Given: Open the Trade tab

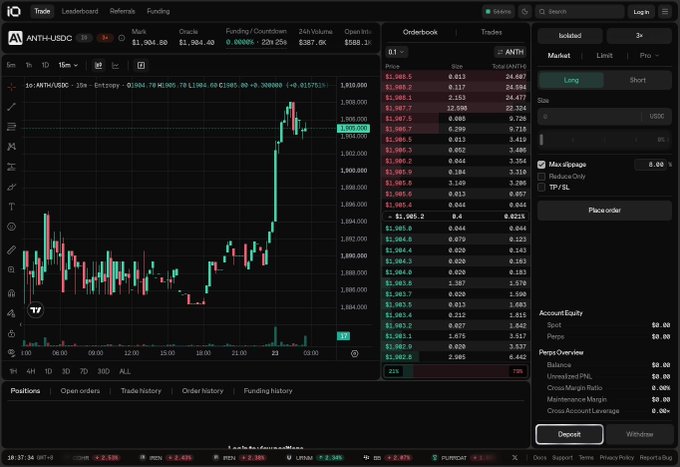Looking at the screenshot, I should click(x=42, y=11).
